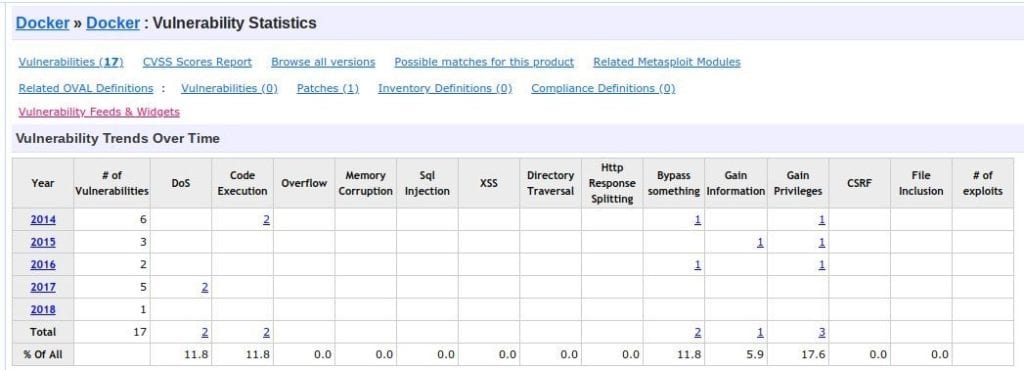Click Total row Gain Information count 1
The image size is (1024, 370).
tap(760, 332)
